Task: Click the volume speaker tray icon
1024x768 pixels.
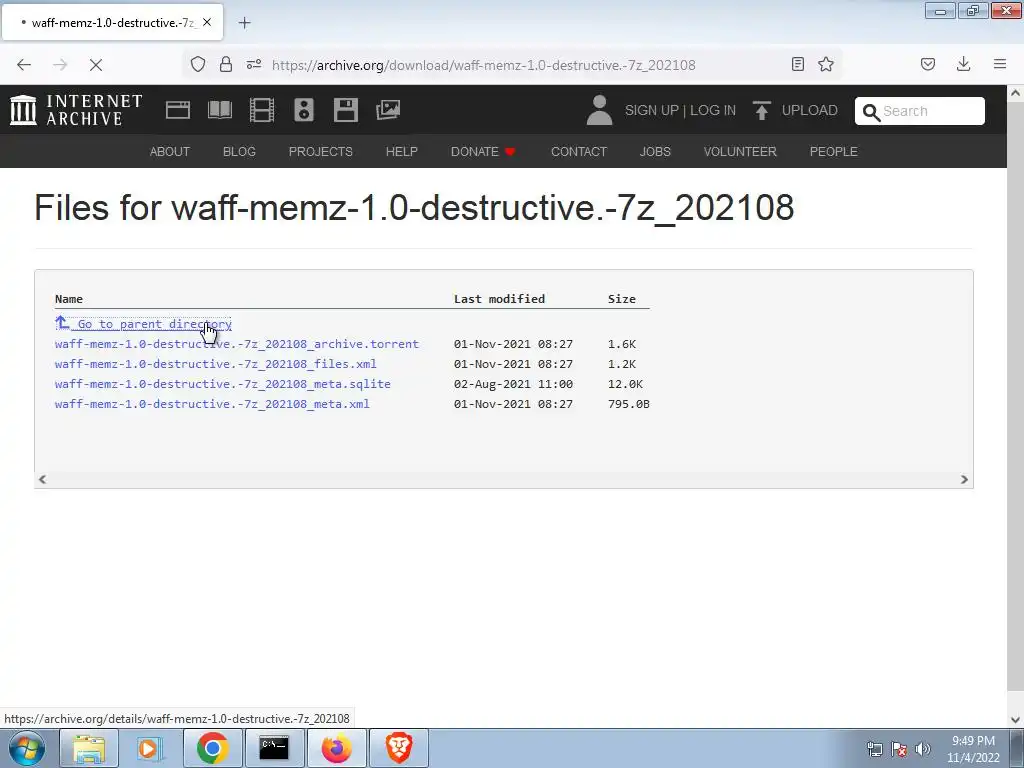Action: point(923,749)
